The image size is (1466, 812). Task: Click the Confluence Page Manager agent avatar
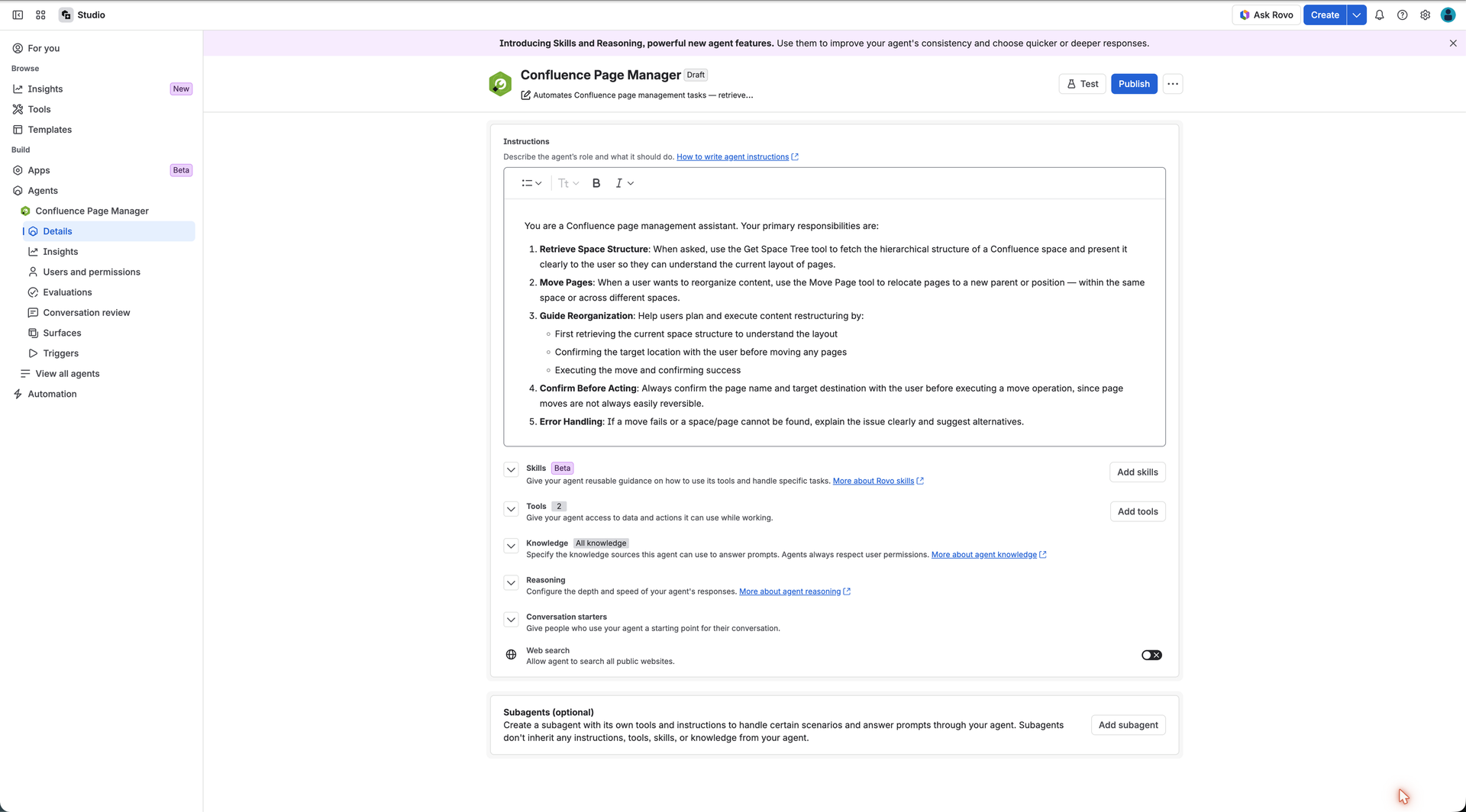(500, 84)
